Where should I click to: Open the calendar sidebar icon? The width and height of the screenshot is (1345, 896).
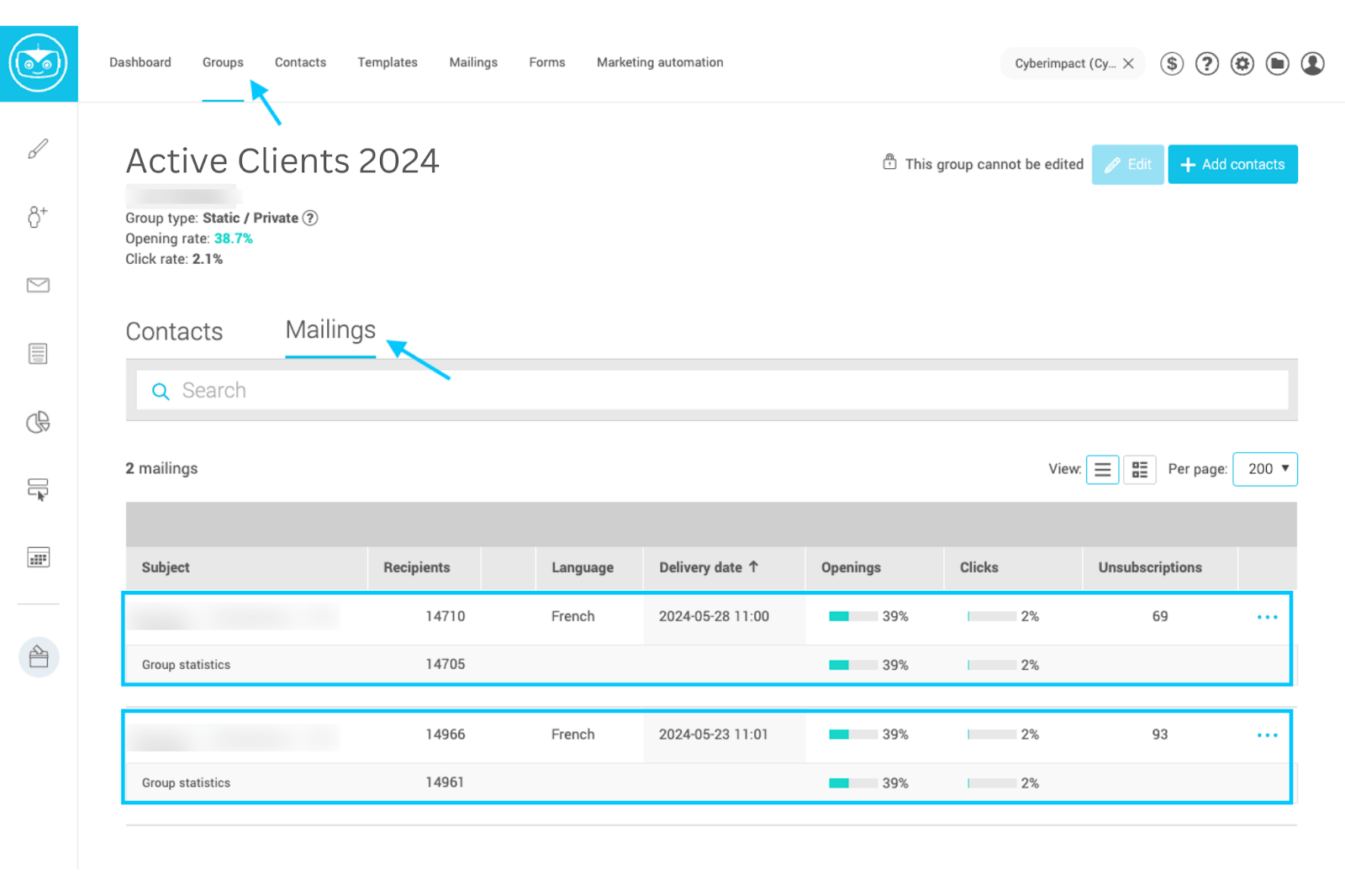[38, 557]
